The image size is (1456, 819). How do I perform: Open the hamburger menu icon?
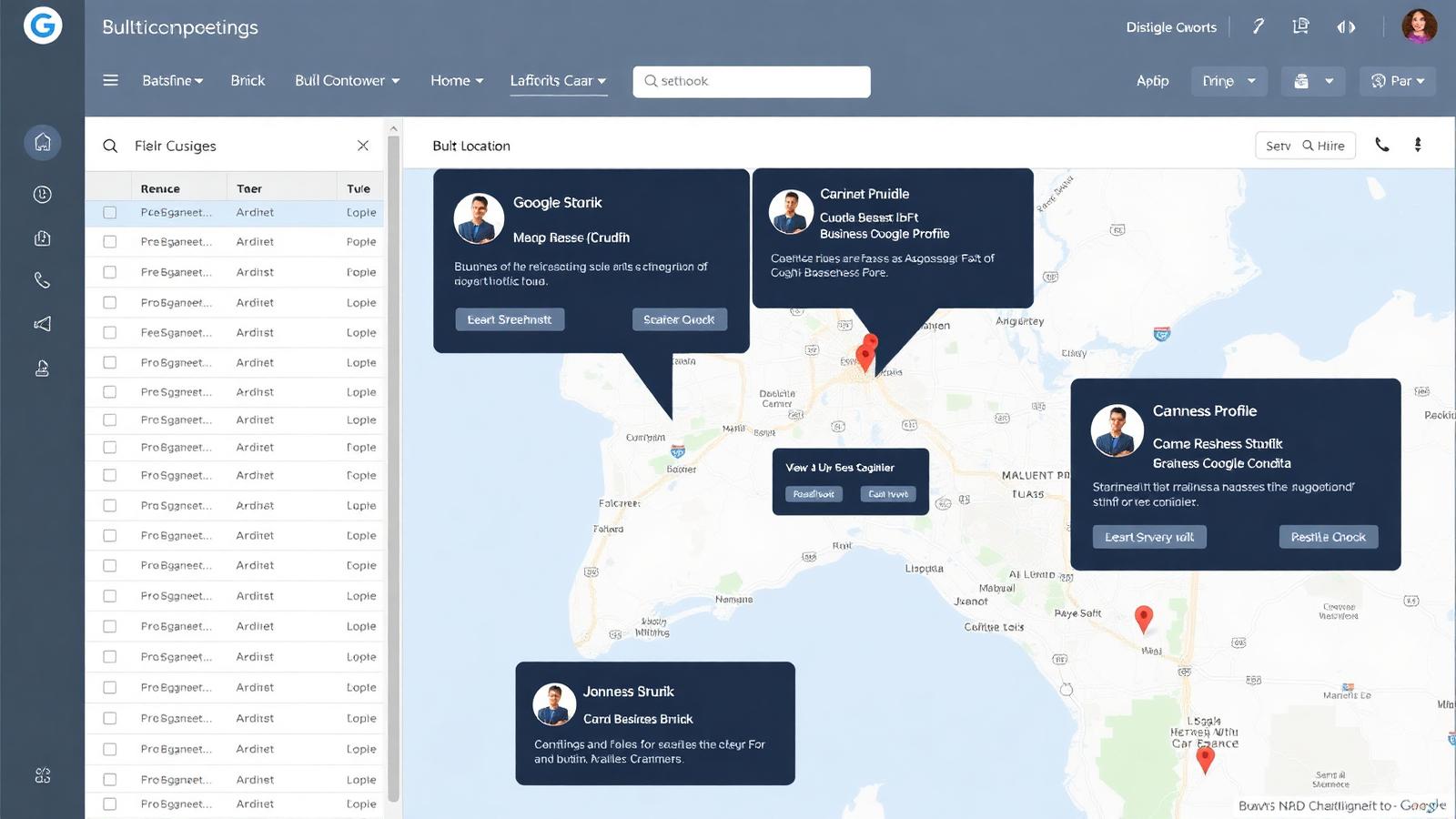point(111,80)
